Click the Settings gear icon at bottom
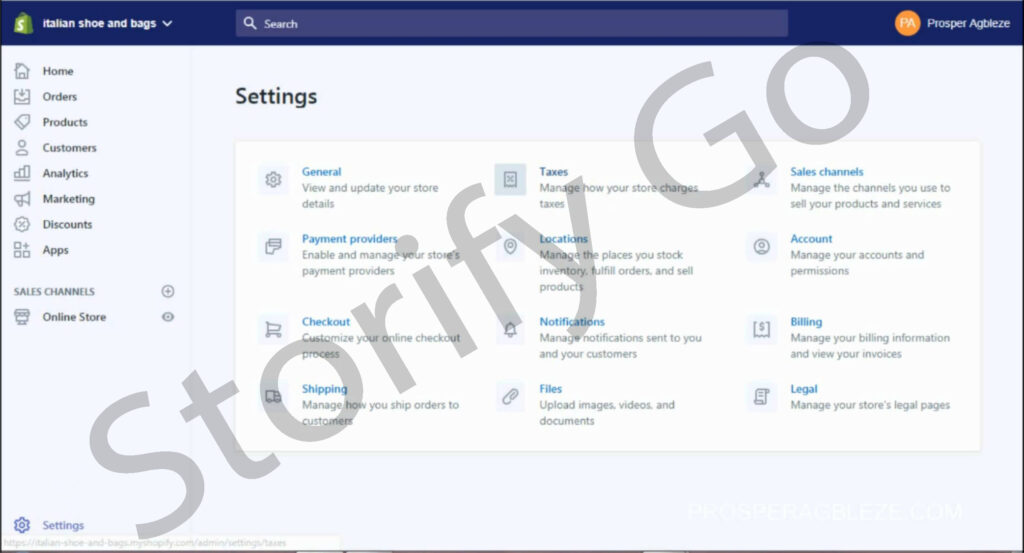The width and height of the screenshot is (1024, 553). 22,525
